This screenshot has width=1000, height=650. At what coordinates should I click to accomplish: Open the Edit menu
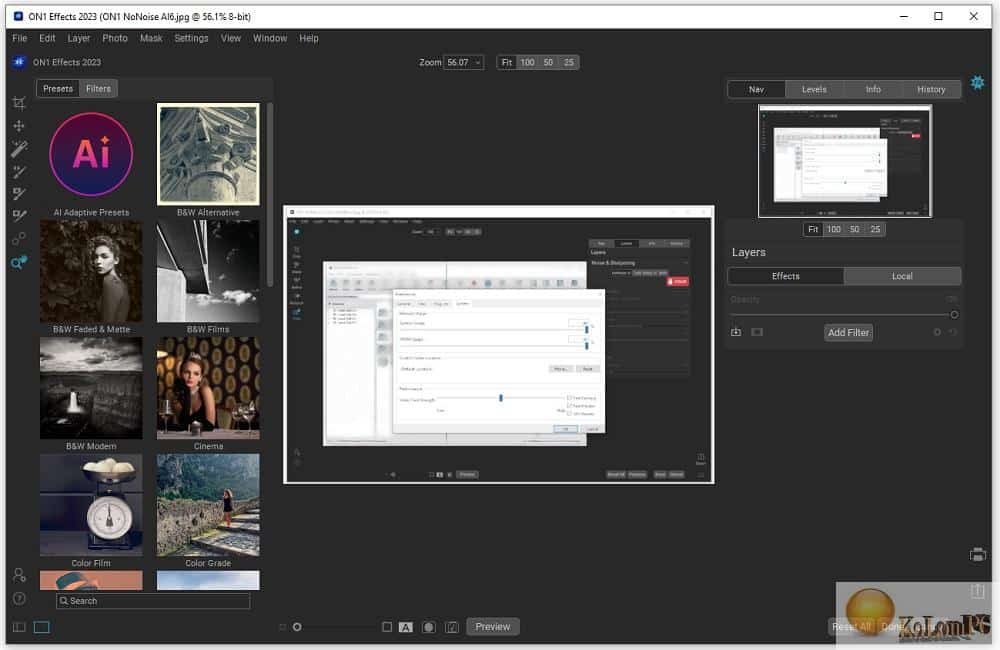47,38
